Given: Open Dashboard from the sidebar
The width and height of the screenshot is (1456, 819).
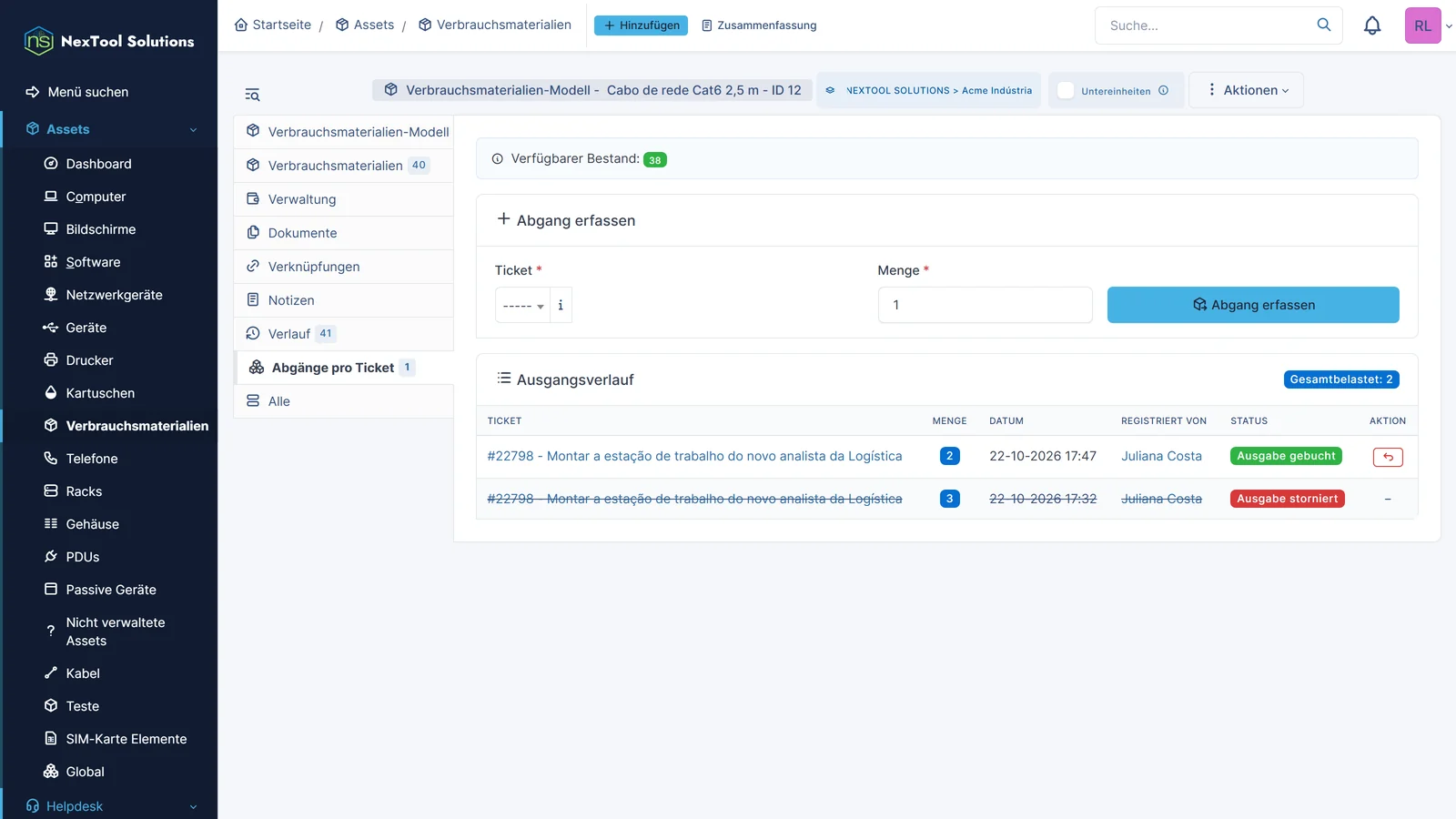Looking at the screenshot, I should click(x=98, y=164).
